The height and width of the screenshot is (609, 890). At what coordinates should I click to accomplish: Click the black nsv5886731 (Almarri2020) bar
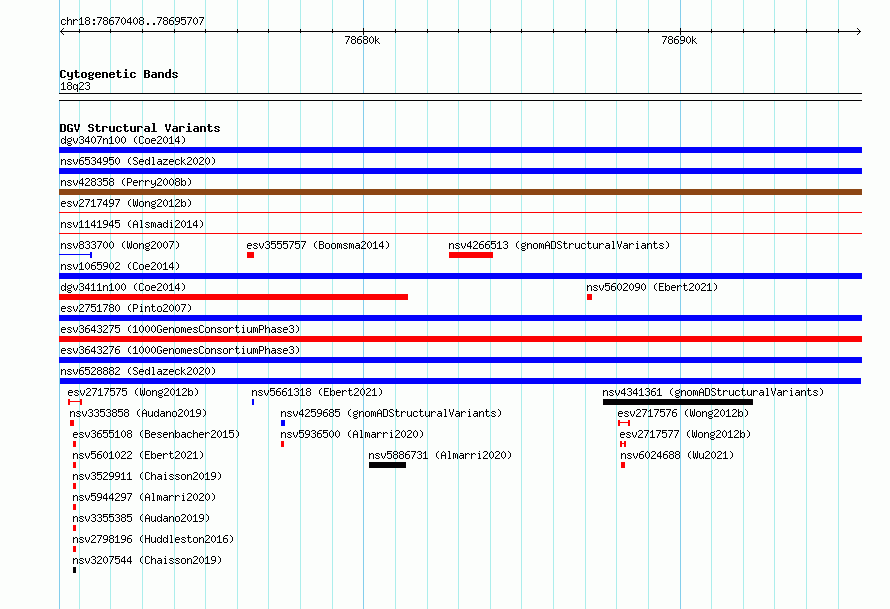[387, 465]
